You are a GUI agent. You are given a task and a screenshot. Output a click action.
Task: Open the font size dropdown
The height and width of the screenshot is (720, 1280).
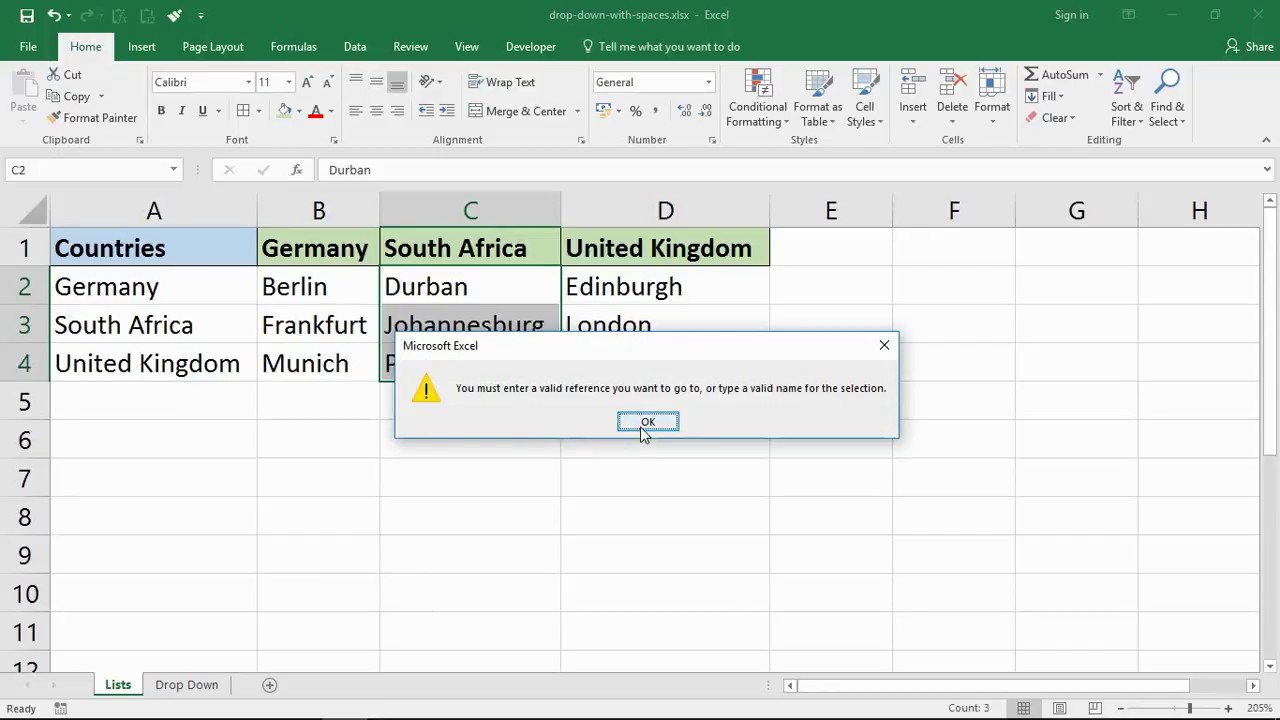click(x=288, y=82)
